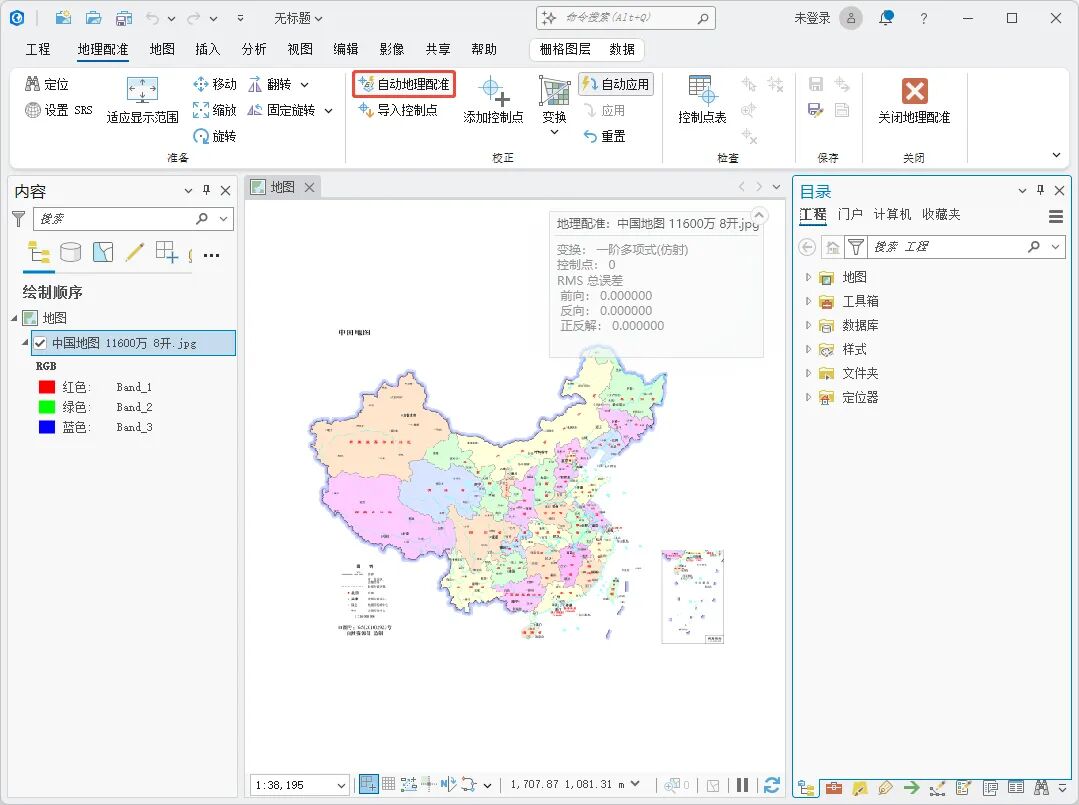Click the help question mark button
The image size is (1079, 805).
(923, 19)
